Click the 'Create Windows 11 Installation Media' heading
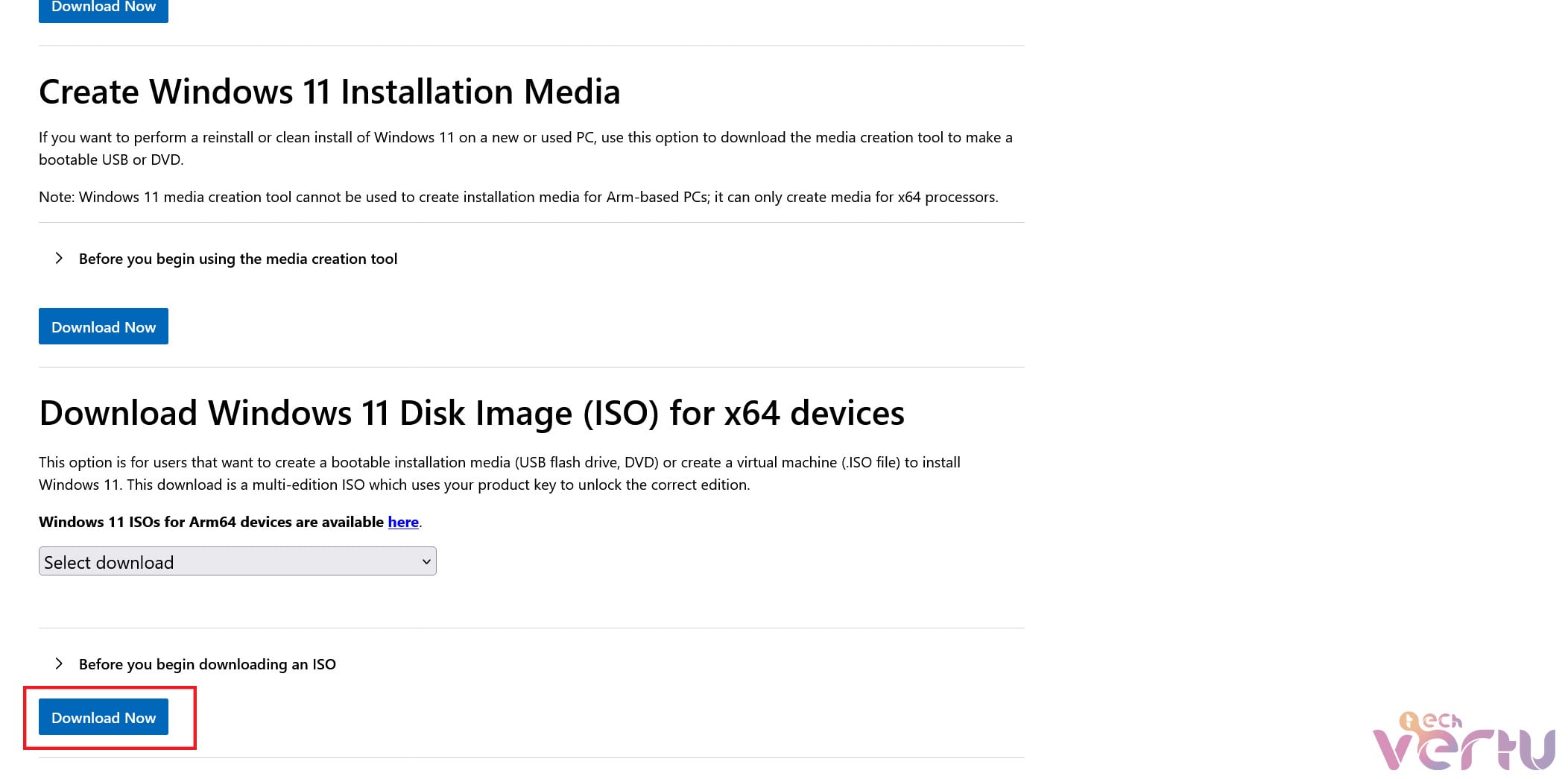1568x779 pixels. point(329,92)
